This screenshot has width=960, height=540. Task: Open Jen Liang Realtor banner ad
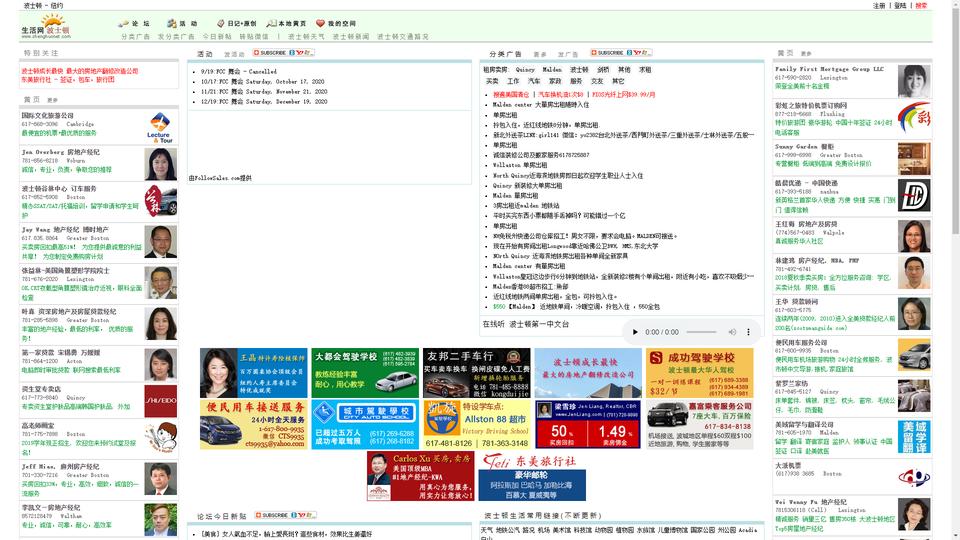coord(588,424)
